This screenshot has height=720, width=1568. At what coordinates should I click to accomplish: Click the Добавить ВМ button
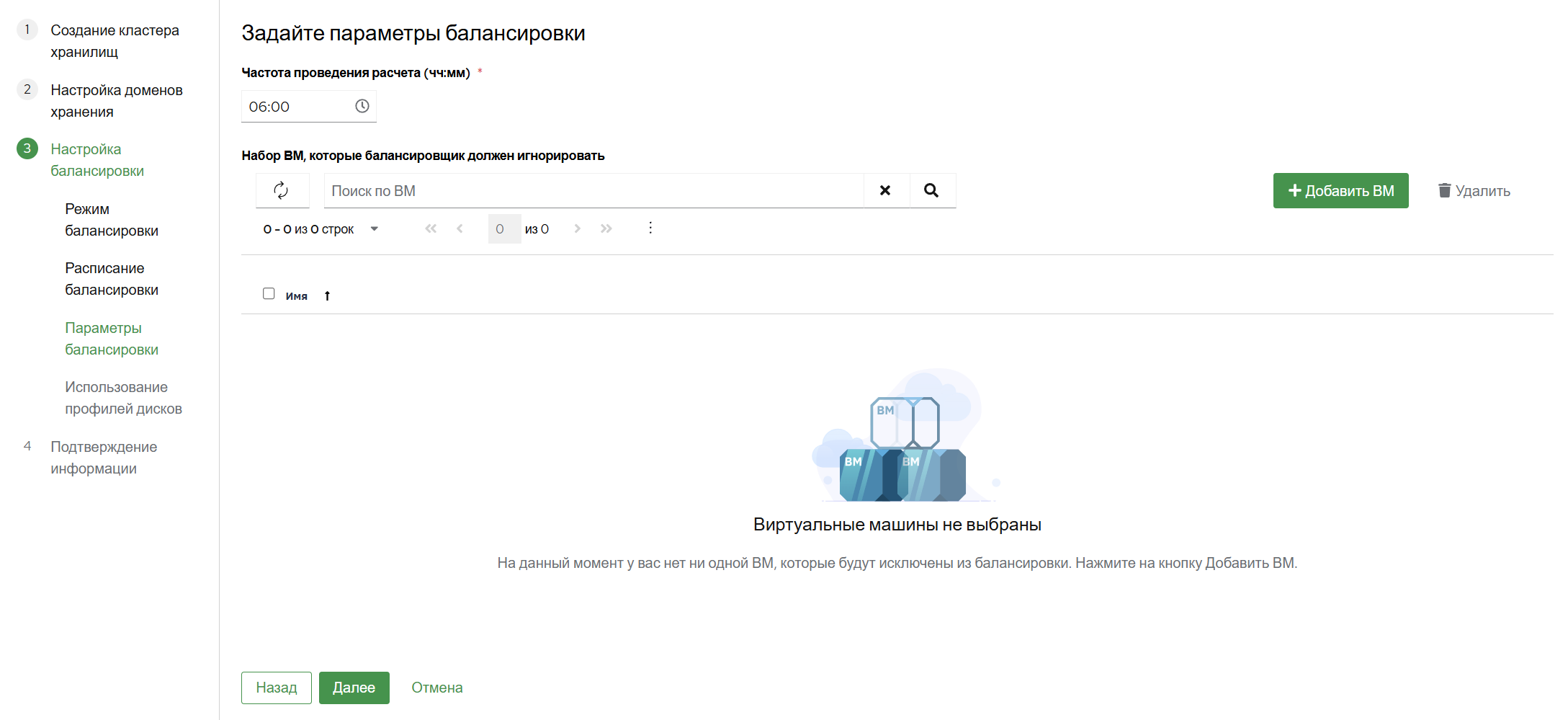pyautogui.click(x=1340, y=190)
